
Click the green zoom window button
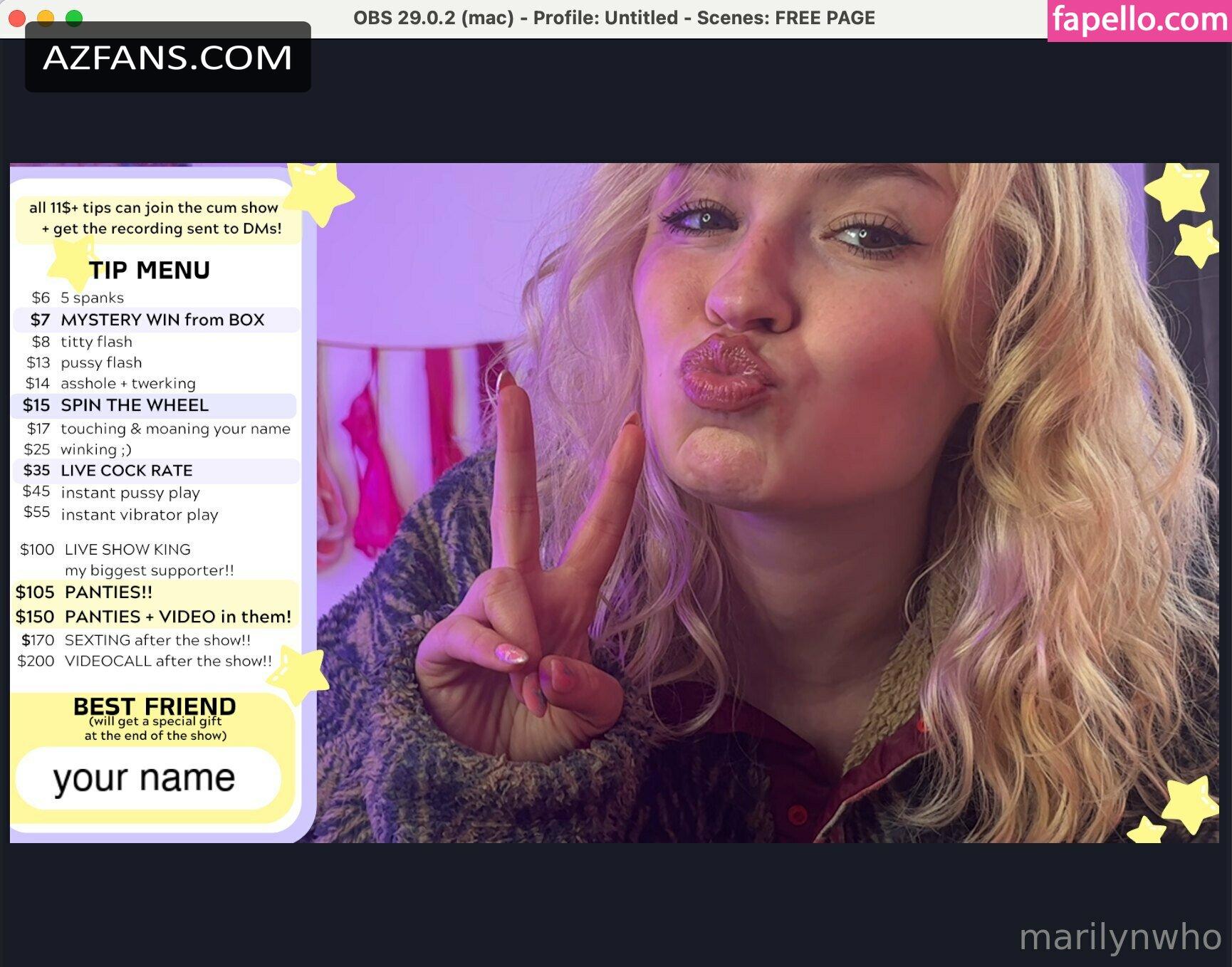[74, 18]
